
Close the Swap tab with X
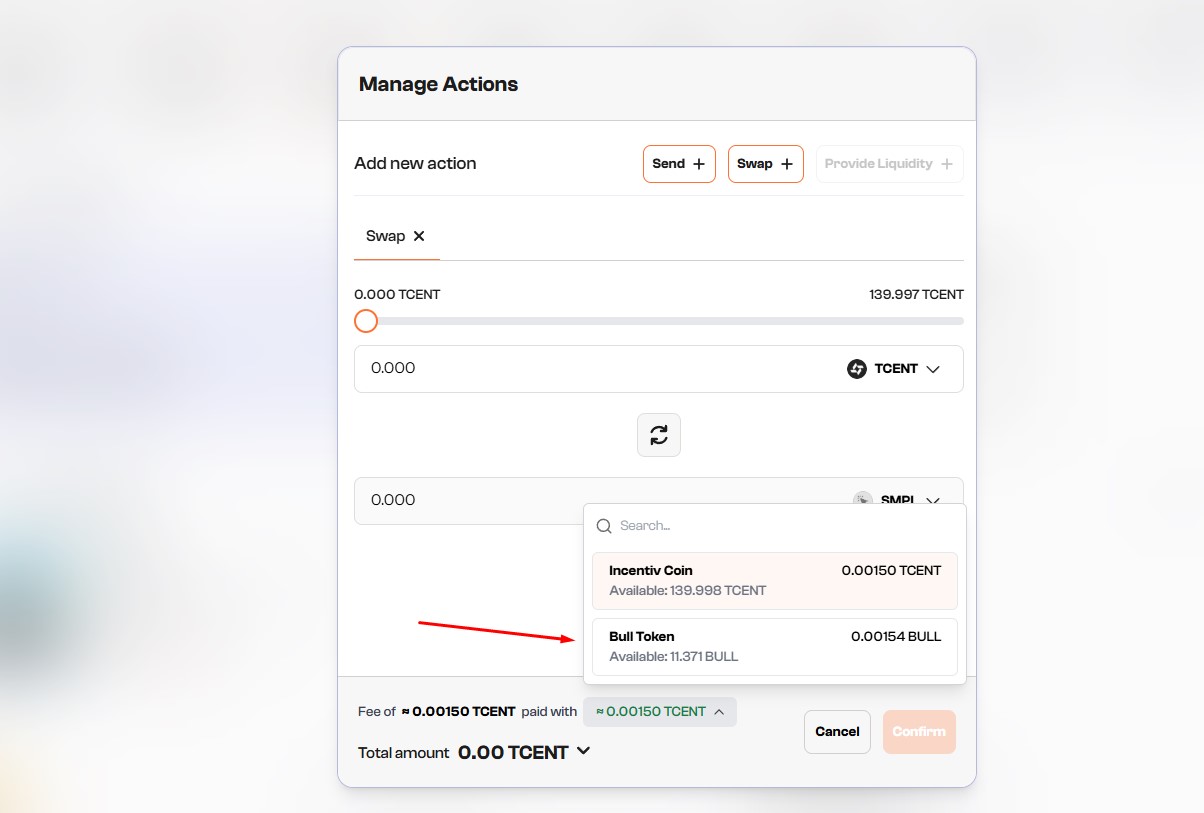pyautogui.click(x=419, y=236)
